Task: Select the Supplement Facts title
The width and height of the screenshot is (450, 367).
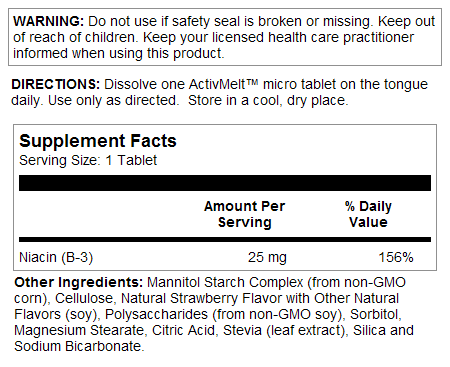Action: click(98, 141)
